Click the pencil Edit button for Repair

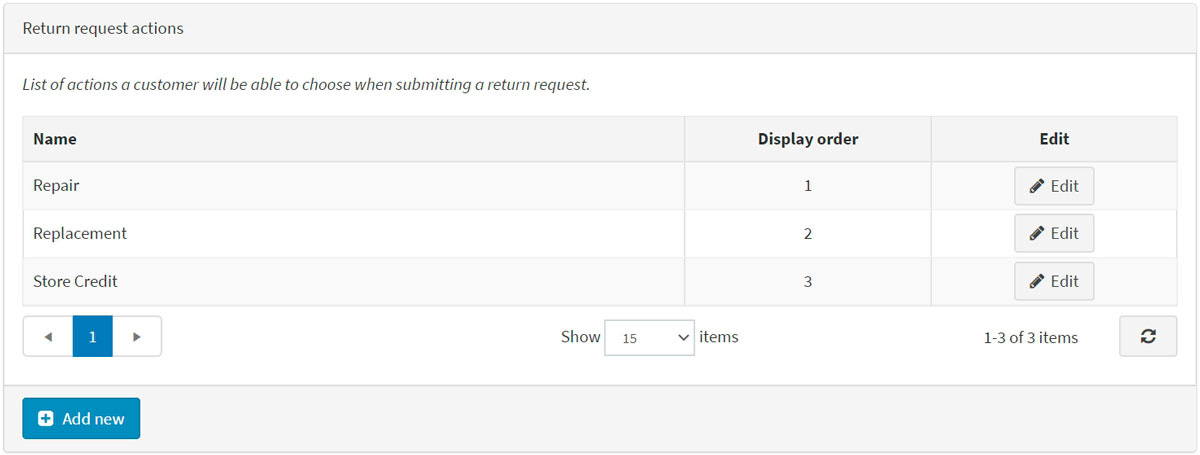tap(1054, 186)
